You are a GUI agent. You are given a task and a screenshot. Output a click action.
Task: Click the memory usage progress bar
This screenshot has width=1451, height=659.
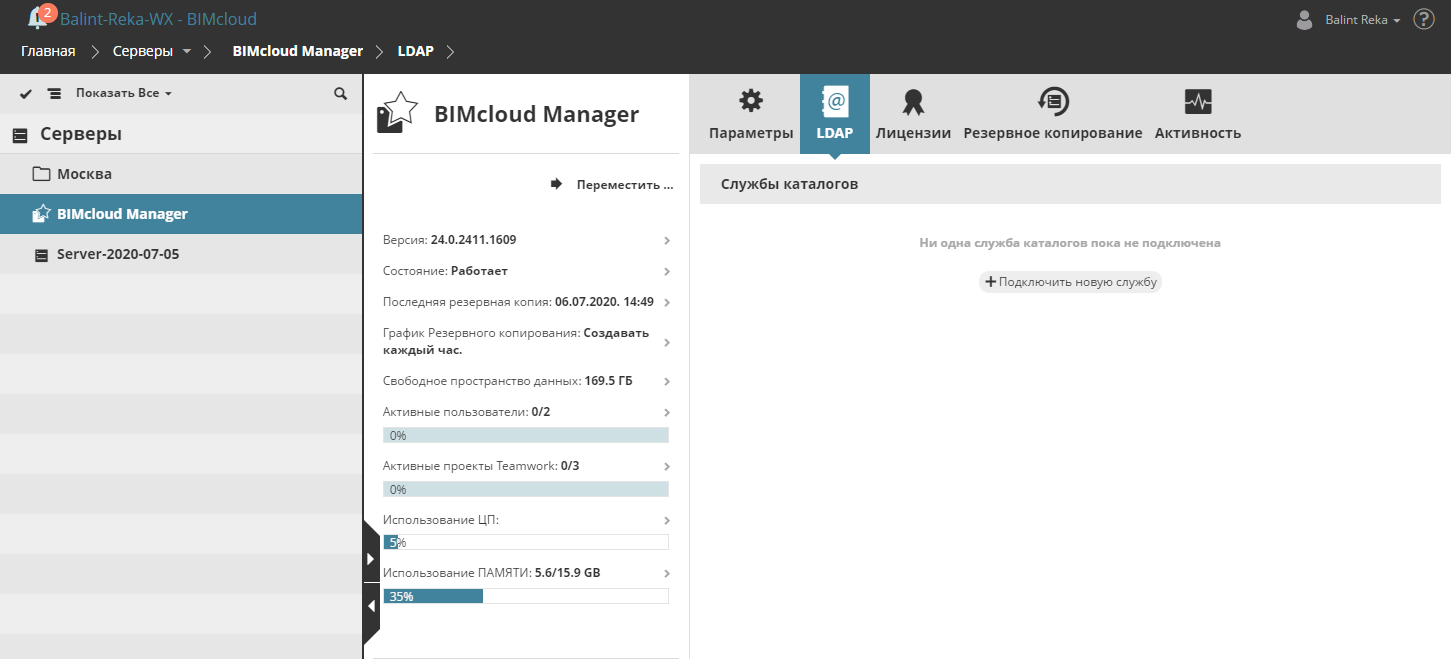(x=525, y=596)
